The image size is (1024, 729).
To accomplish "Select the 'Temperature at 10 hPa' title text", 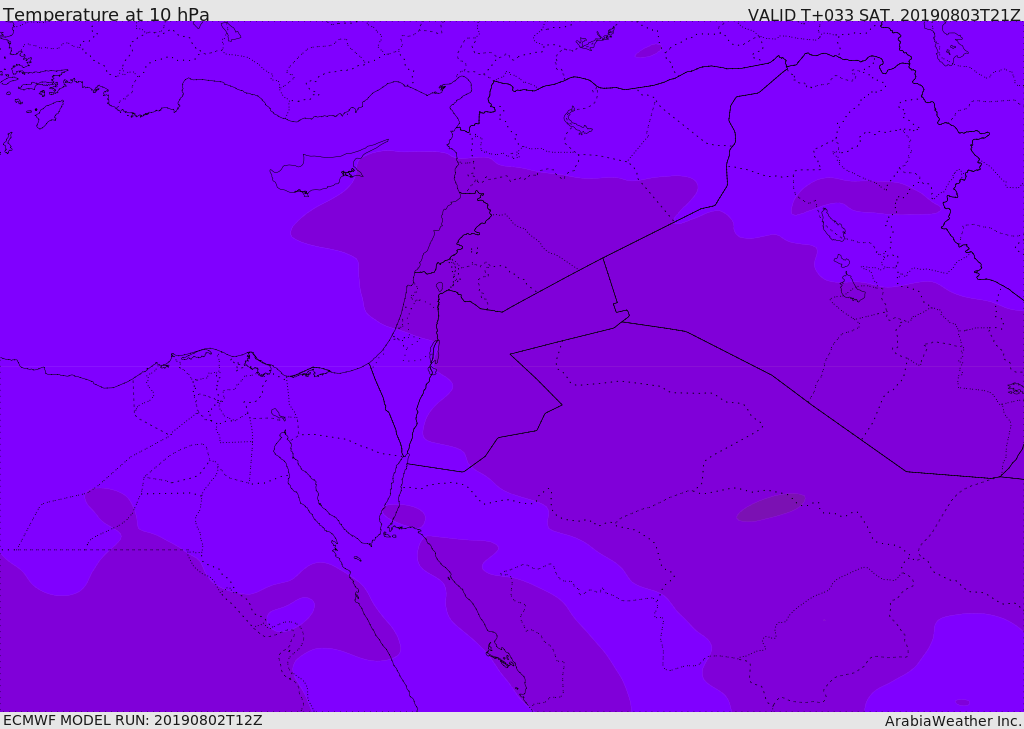I will tap(106, 14).
